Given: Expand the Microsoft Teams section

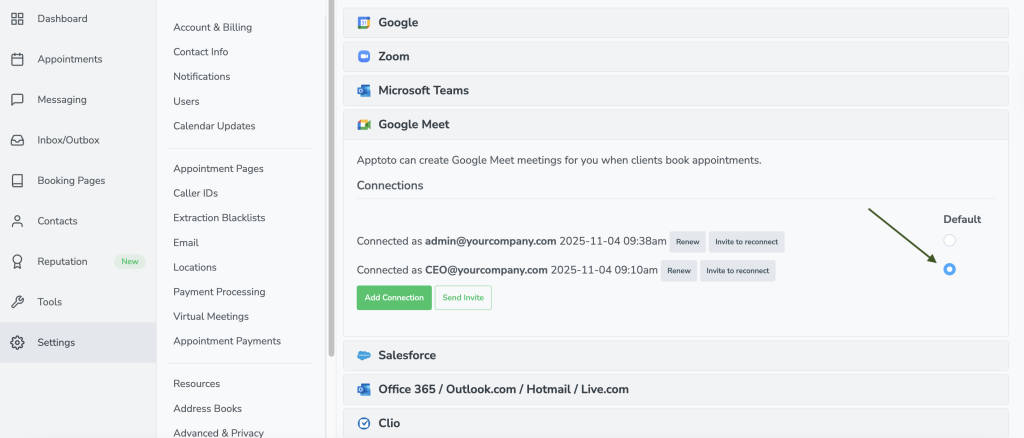Looking at the screenshot, I should (676, 91).
